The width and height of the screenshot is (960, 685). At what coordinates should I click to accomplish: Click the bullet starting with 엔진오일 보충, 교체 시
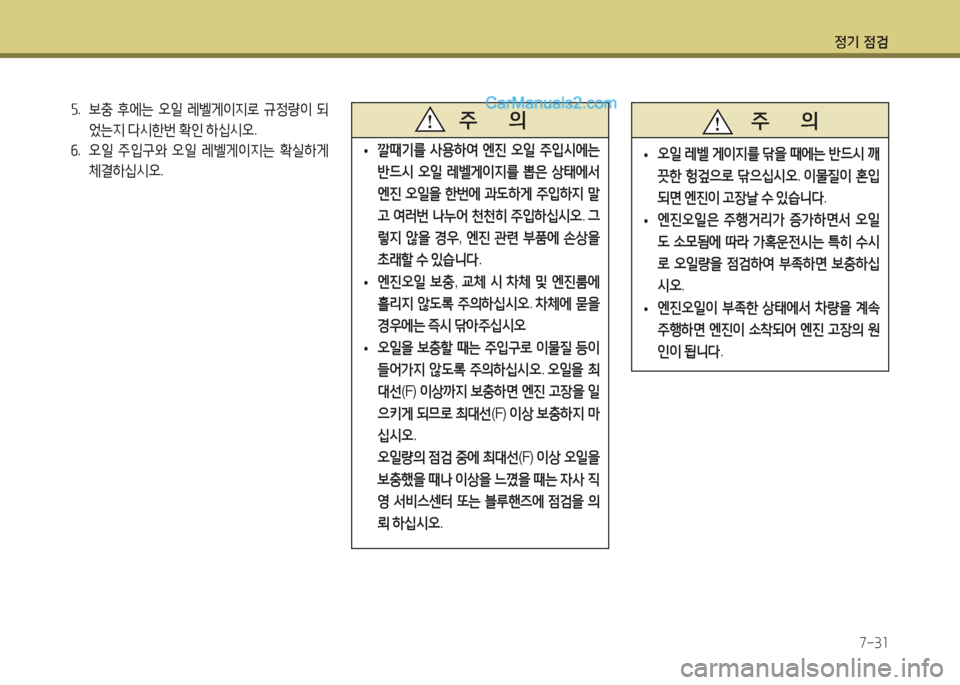482,303
